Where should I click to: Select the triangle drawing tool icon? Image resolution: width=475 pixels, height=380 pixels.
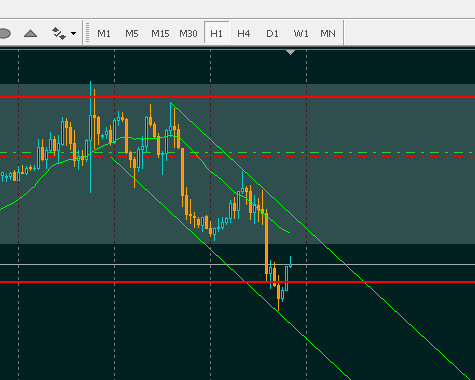tap(30, 33)
